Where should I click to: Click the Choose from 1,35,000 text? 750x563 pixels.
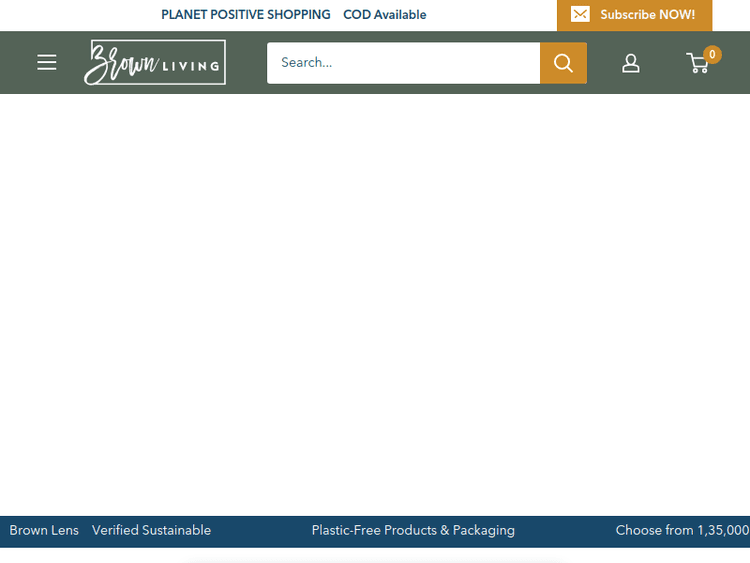(682, 530)
